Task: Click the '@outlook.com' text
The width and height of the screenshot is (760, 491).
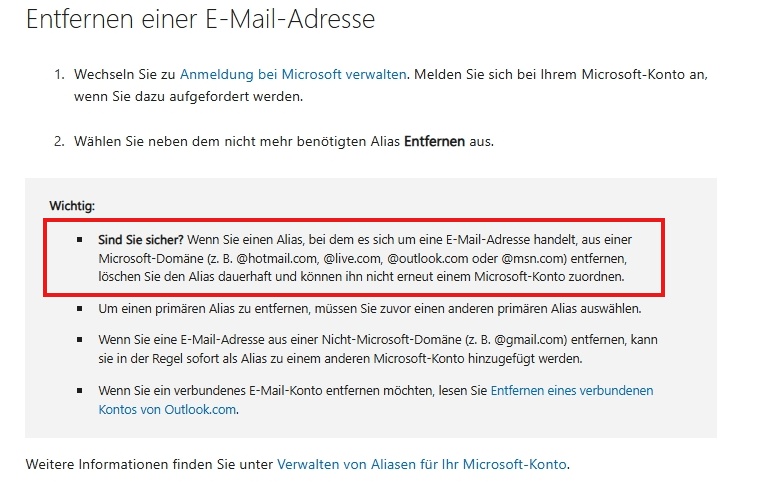Action: tap(428, 259)
